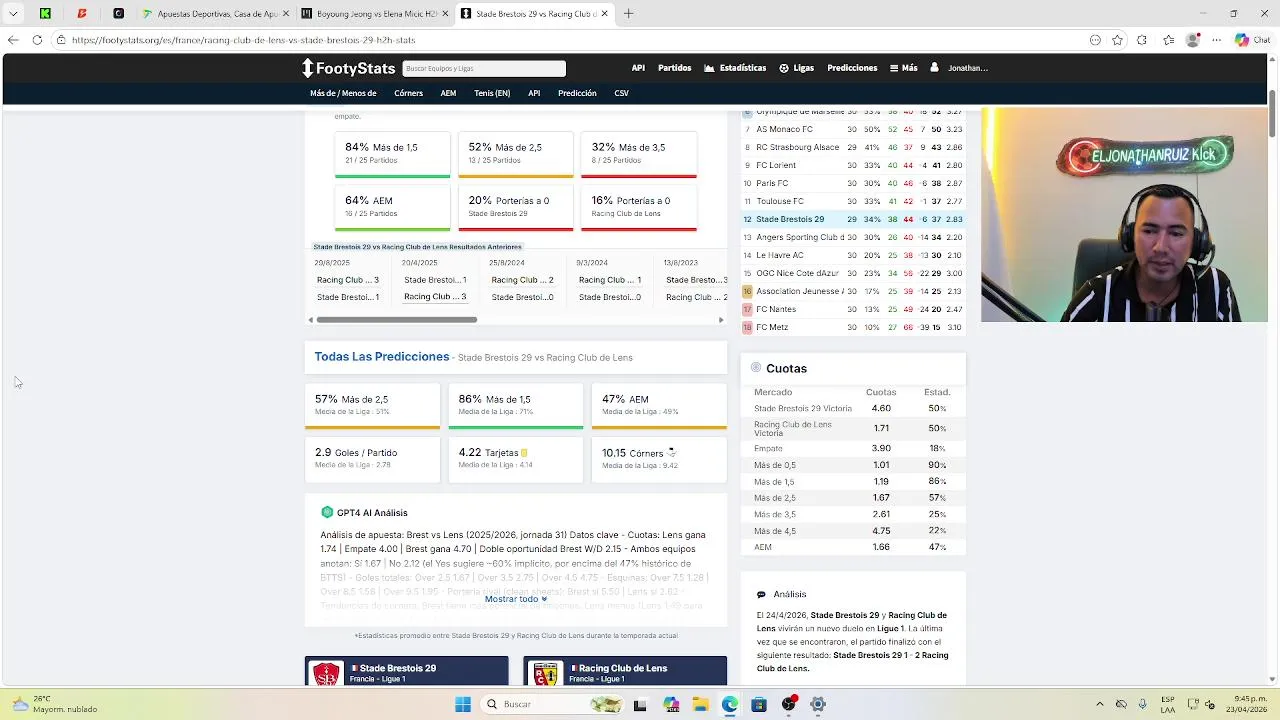This screenshot has height=720, width=1280.
Task: Click previous results horizontal scrollbar
Action: [x=397, y=320]
